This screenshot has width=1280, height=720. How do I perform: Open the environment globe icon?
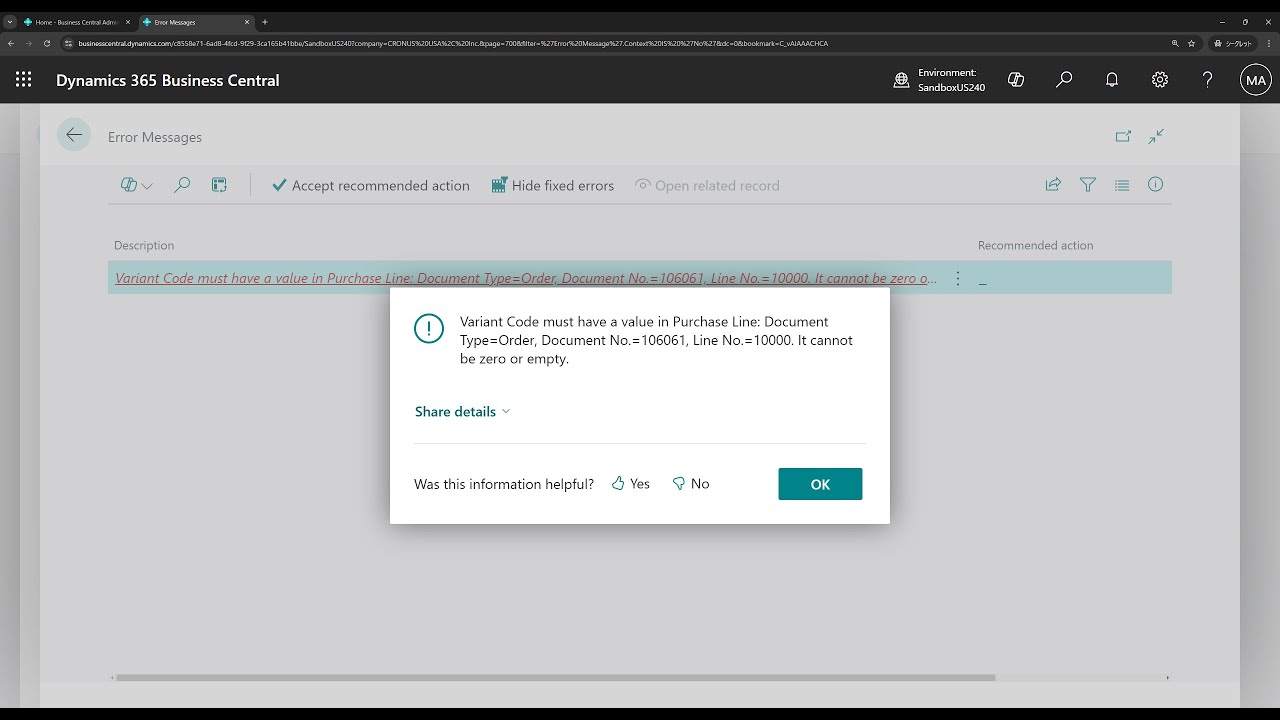click(x=901, y=80)
